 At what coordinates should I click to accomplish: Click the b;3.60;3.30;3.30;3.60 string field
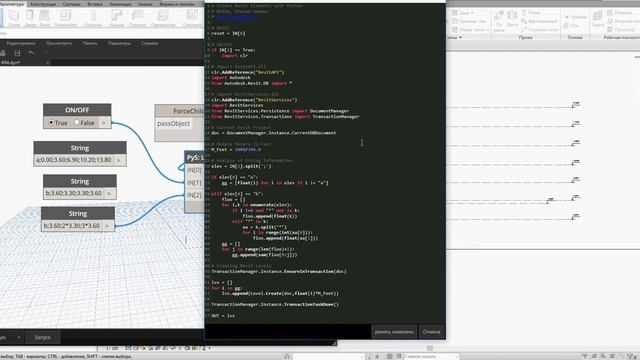click(73, 193)
